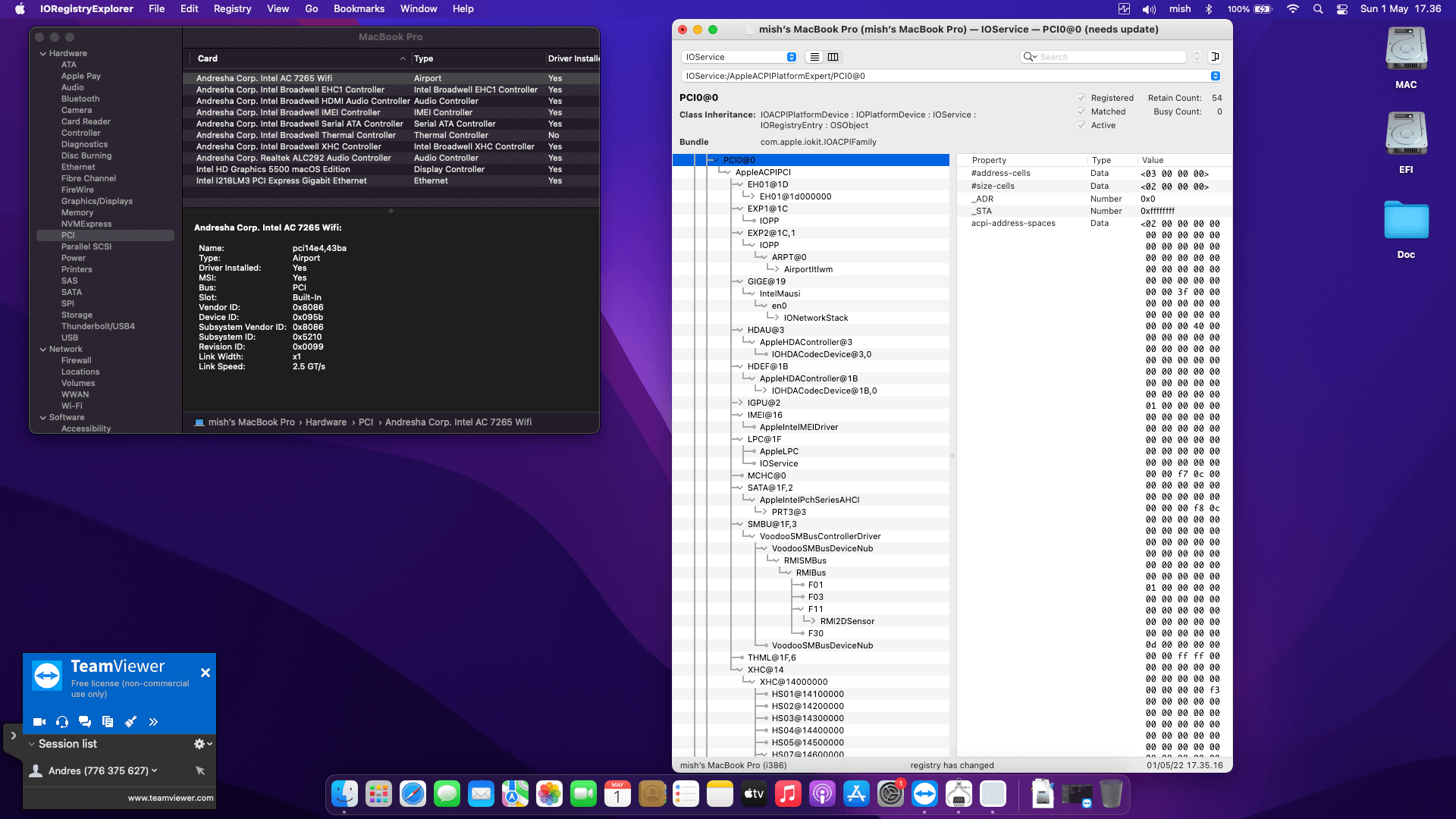Open the Help menu
This screenshot has width=1456, height=819.
click(463, 9)
